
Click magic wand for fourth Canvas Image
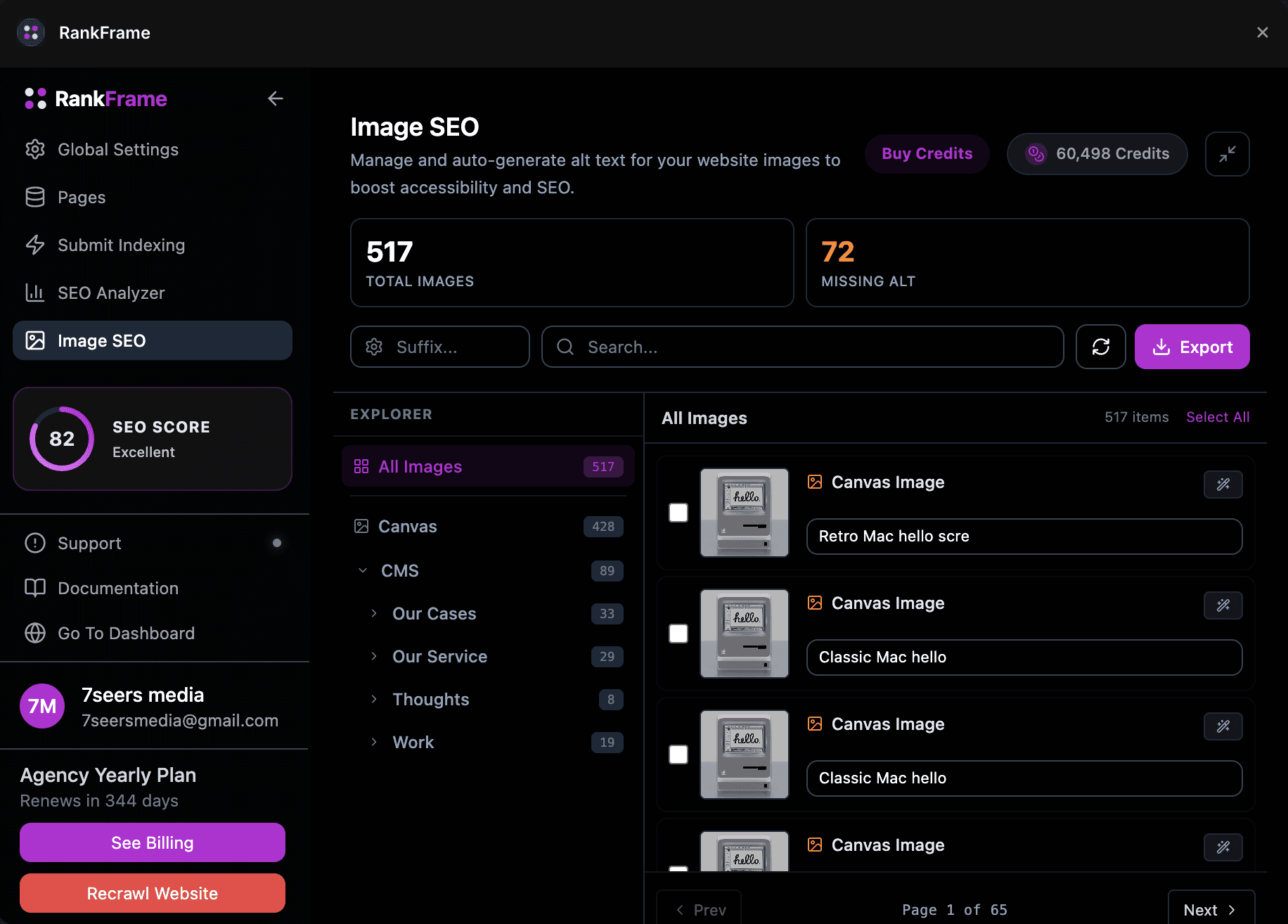(x=1223, y=847)
